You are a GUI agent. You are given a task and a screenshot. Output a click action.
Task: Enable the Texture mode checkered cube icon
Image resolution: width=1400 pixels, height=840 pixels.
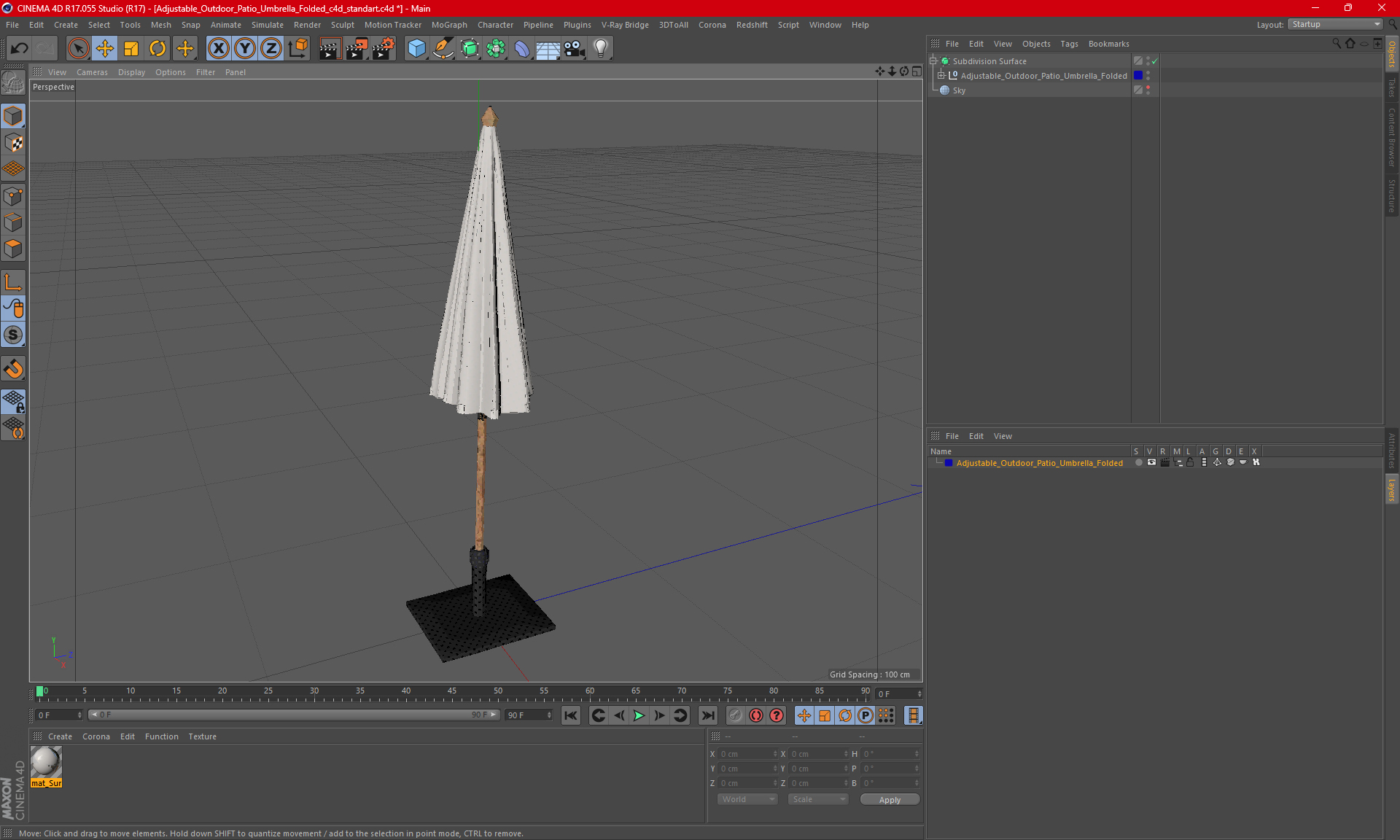click(x=13, y=143)
